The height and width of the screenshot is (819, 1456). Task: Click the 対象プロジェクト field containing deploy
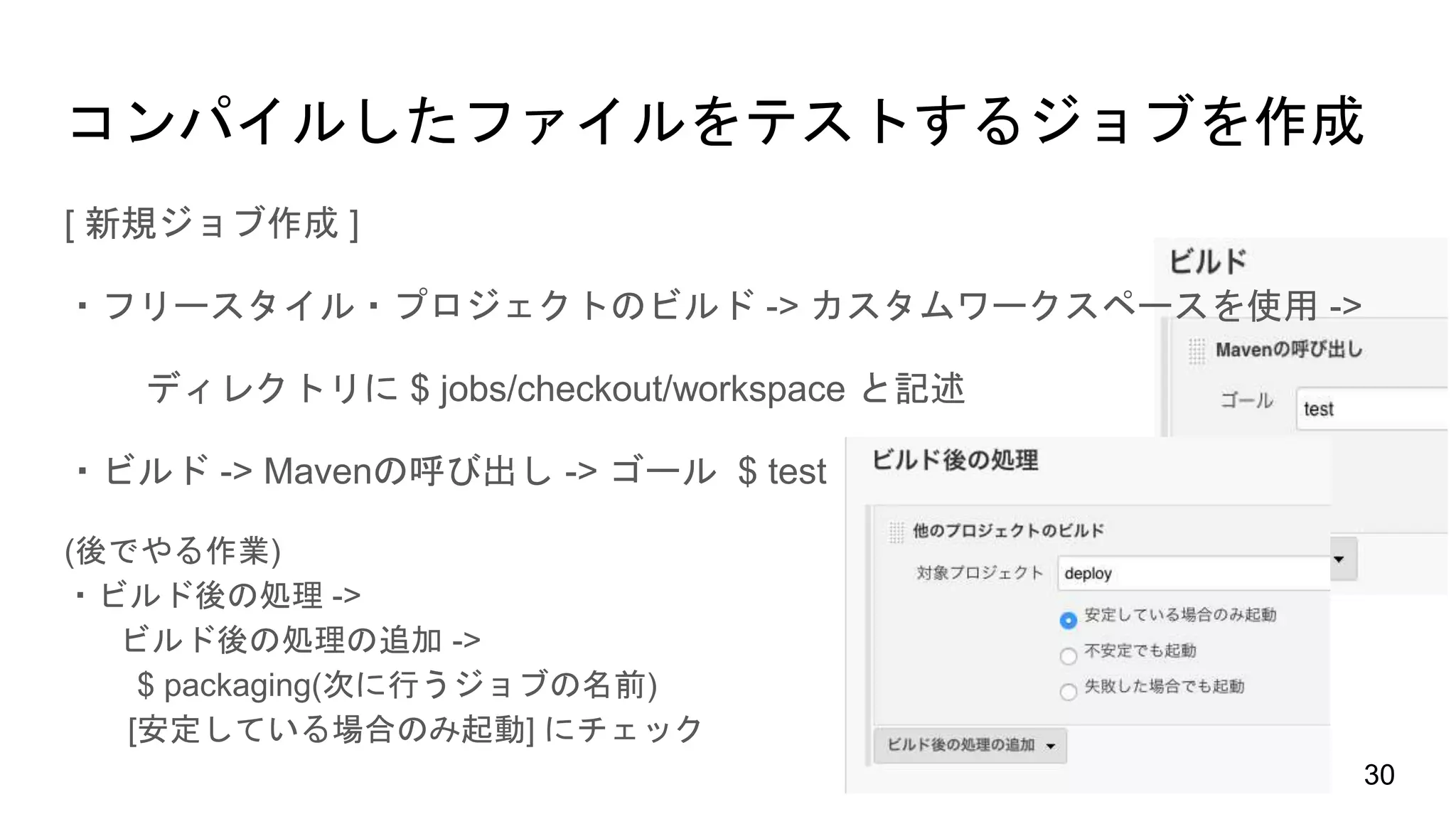coord(1194,573)
